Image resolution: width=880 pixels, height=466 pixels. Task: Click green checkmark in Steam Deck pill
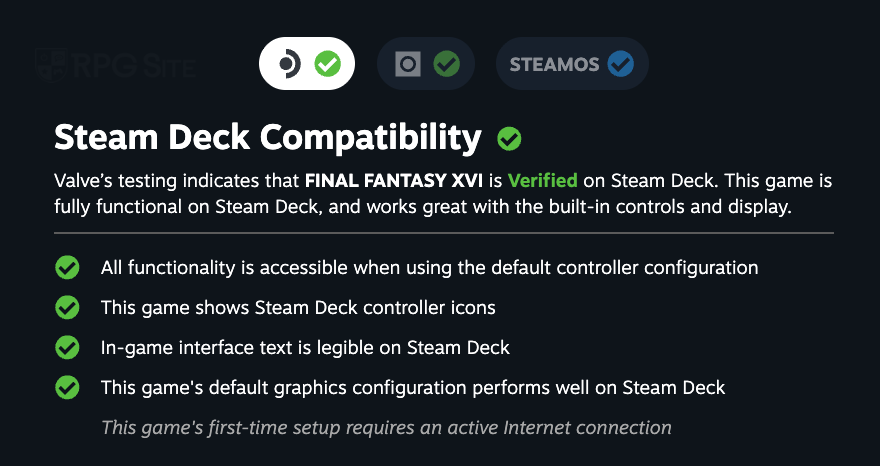(x=328, y=63)
